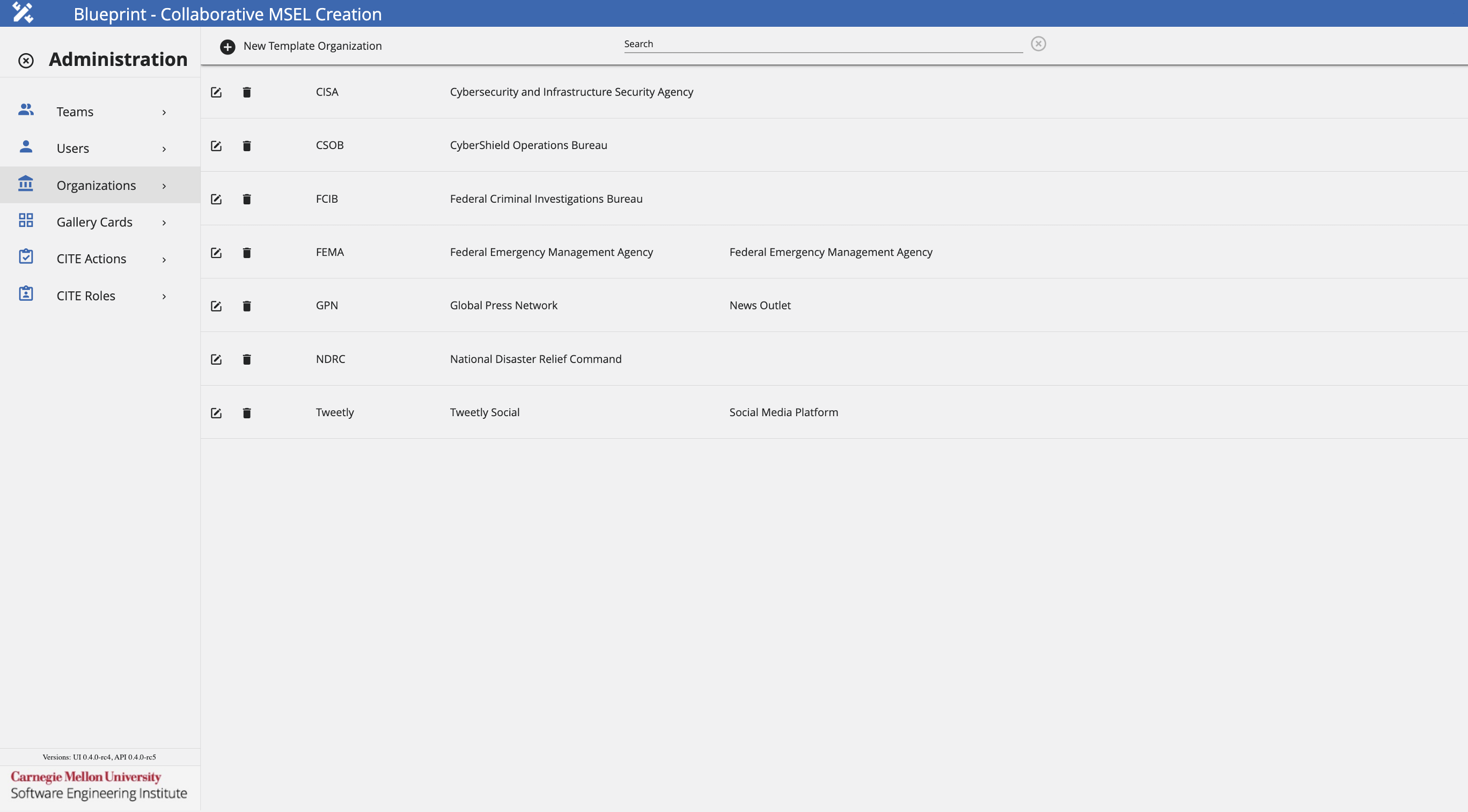The width and height of the screenshot is (1468, 812).
Task: Clear the search field with the circle-x icon
Action: 1039,43
